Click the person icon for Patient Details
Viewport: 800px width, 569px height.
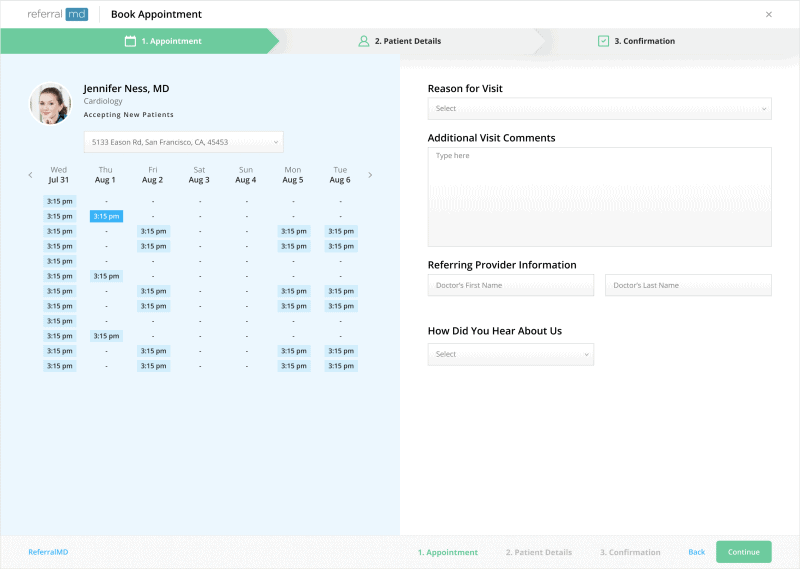click(364, 41)
